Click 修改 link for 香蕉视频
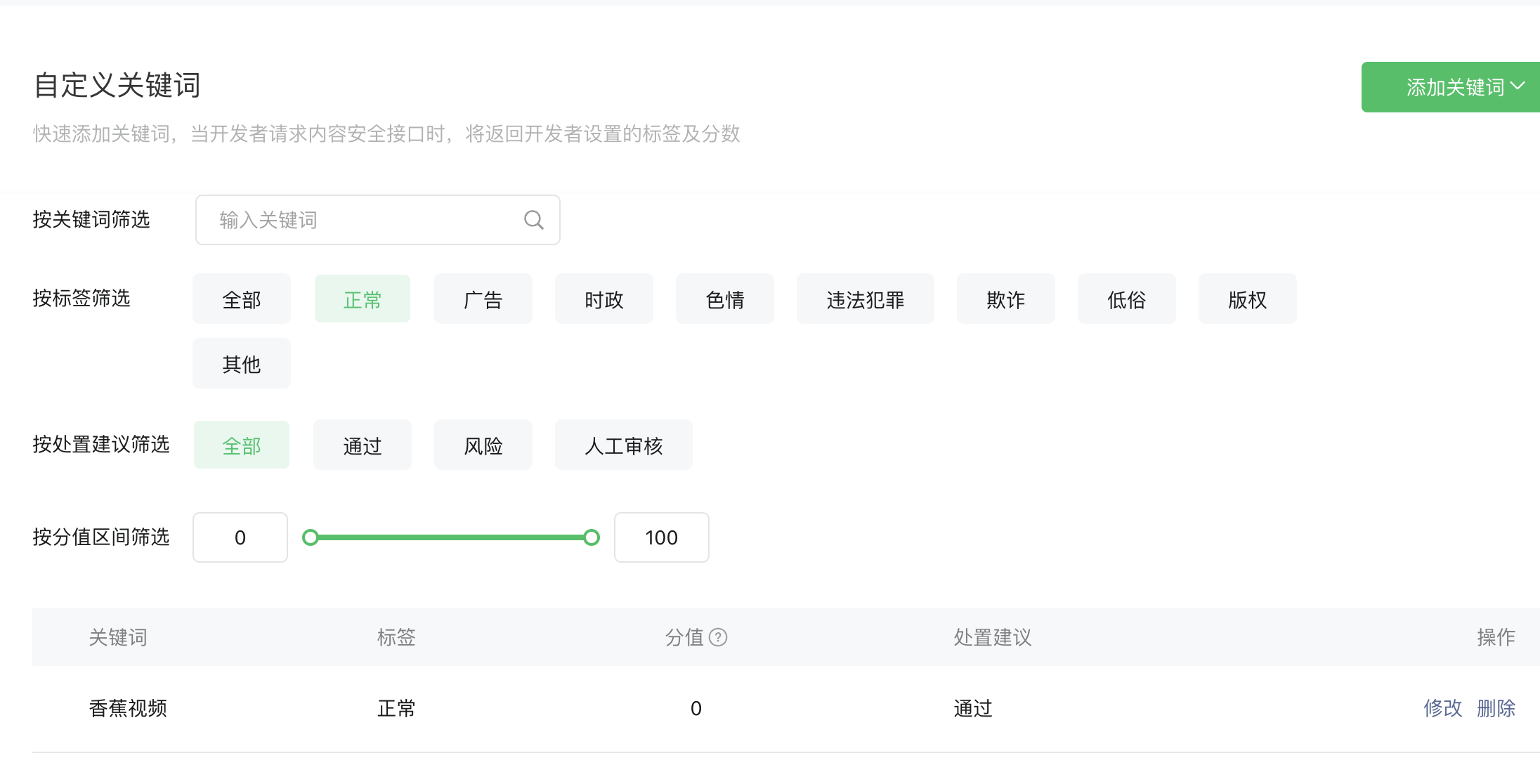1540x784 pixels. click(x=1443, y=708)
